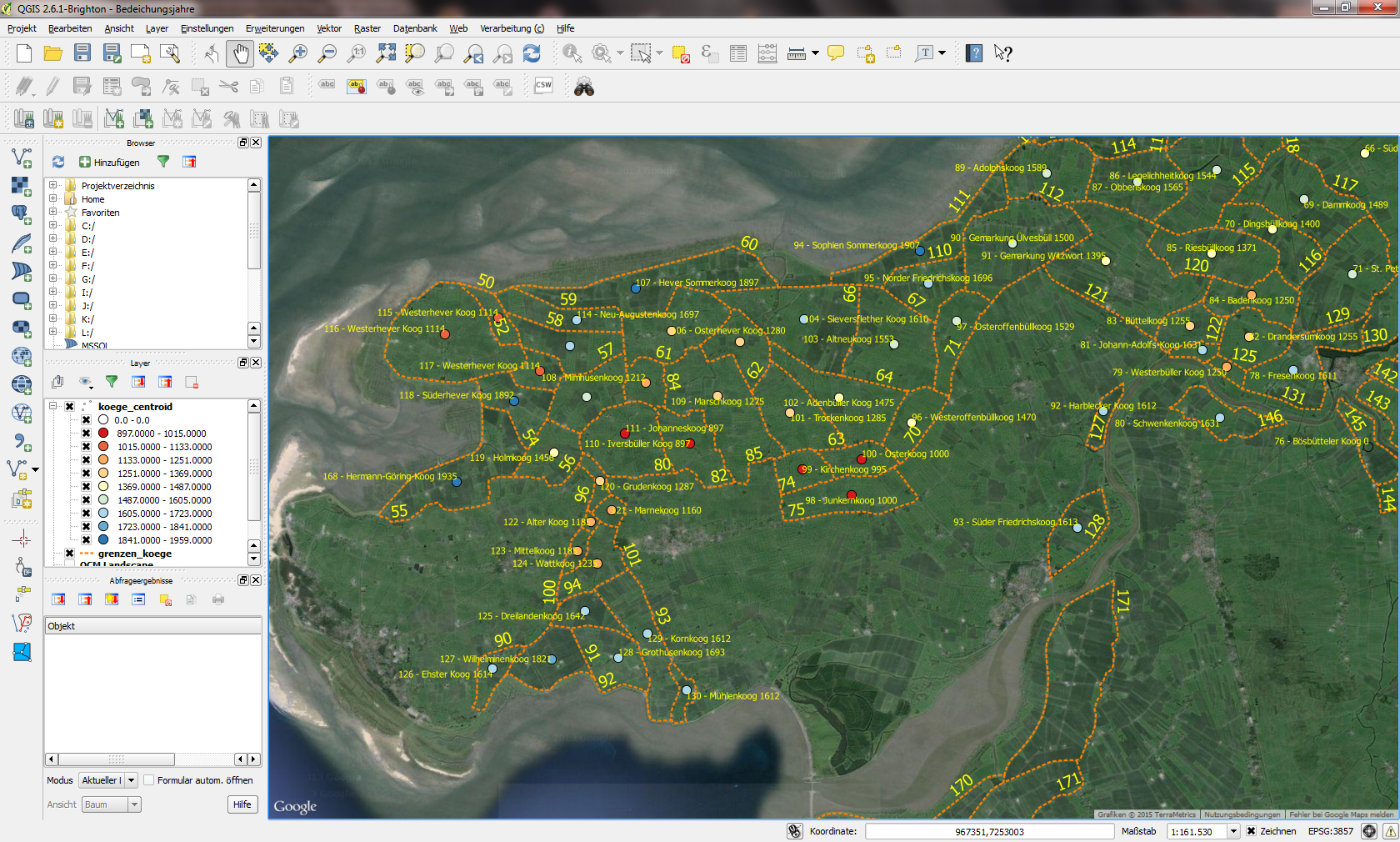Toggle visibility of koege_centroid layer
This screenshot has width=1400, height=842.
click(70, 407)
